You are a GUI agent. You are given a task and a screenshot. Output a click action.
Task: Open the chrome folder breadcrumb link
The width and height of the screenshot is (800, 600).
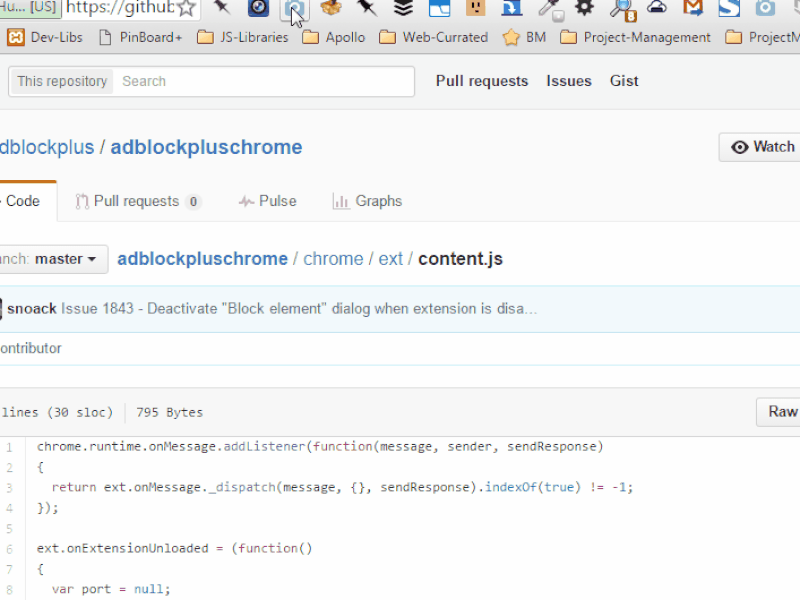click(x=333, y=259)
